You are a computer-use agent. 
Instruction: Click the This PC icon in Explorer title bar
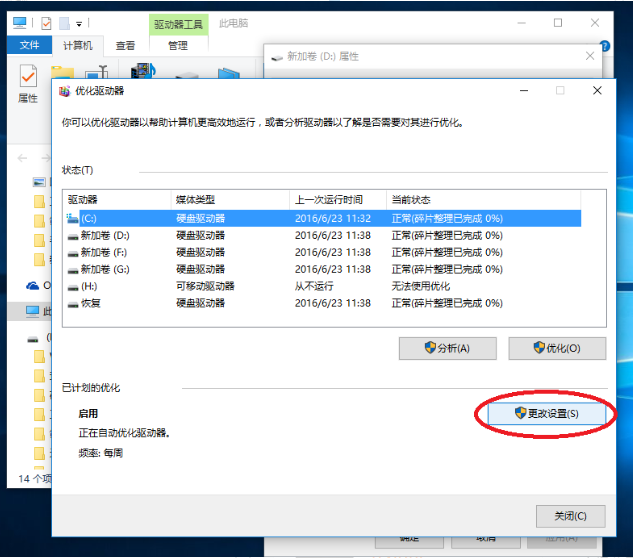coord(19,23)
